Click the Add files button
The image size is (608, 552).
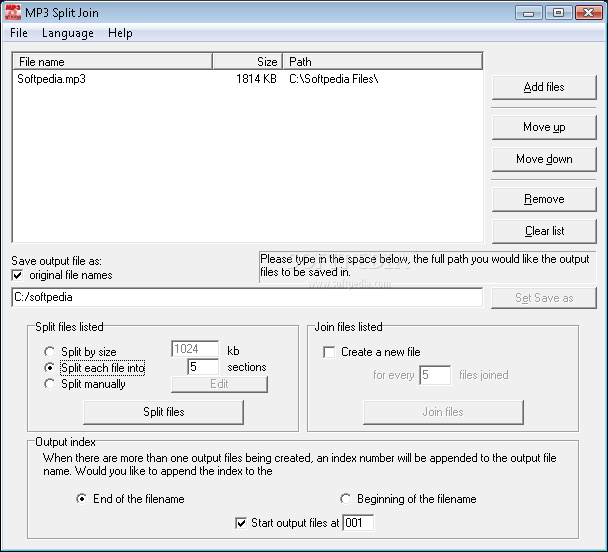tap(544, 87)
